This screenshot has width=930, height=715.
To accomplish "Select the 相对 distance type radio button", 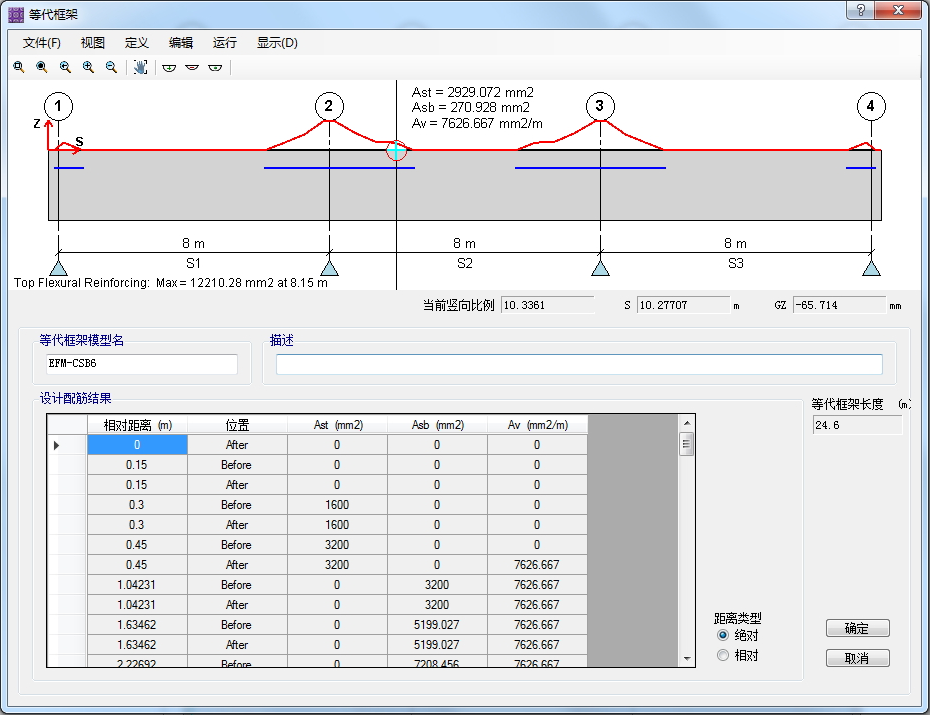I will coord(722,655).
